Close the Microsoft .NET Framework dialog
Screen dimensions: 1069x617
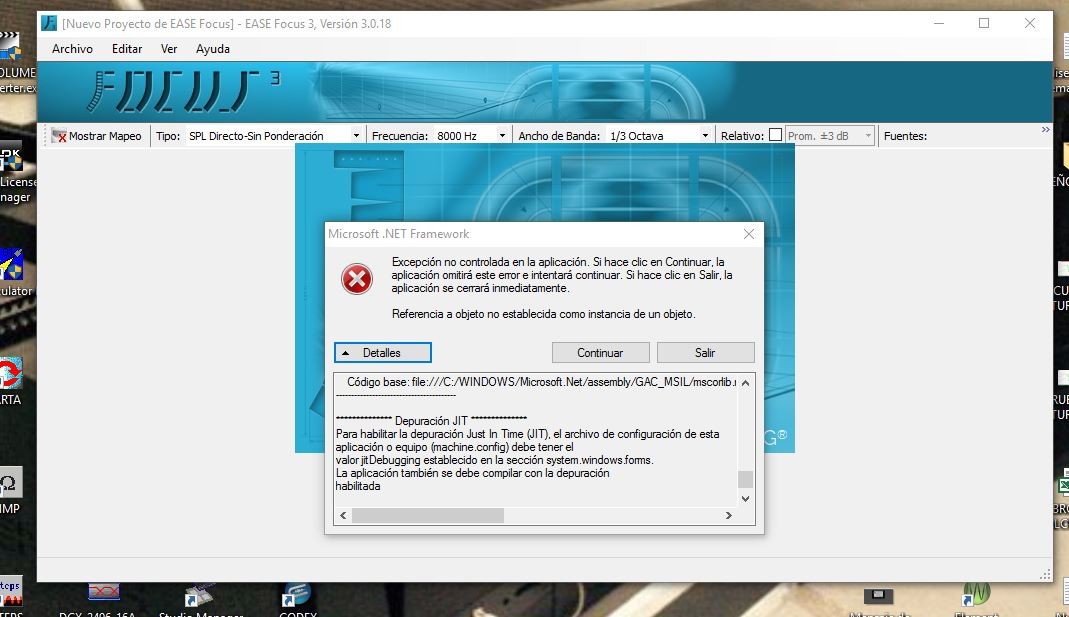click(x=749, y=234)
